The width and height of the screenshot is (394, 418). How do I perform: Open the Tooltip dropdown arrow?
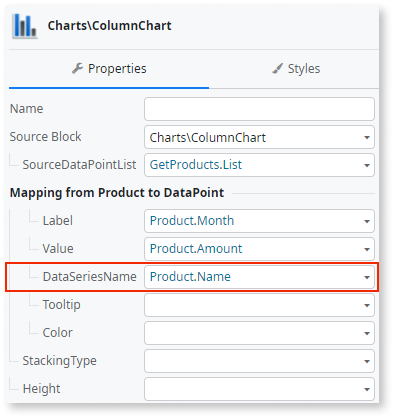(367, 305)
